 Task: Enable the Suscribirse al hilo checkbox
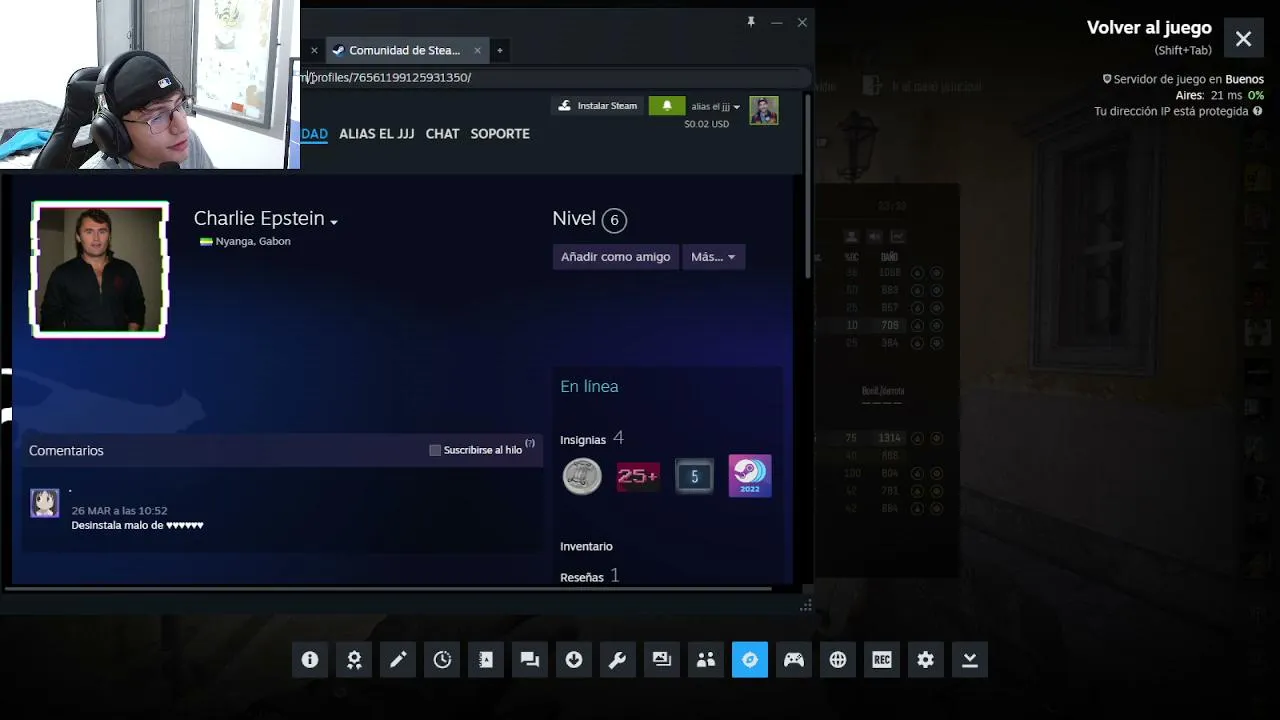pyautogui.click(x=435, y=450)
